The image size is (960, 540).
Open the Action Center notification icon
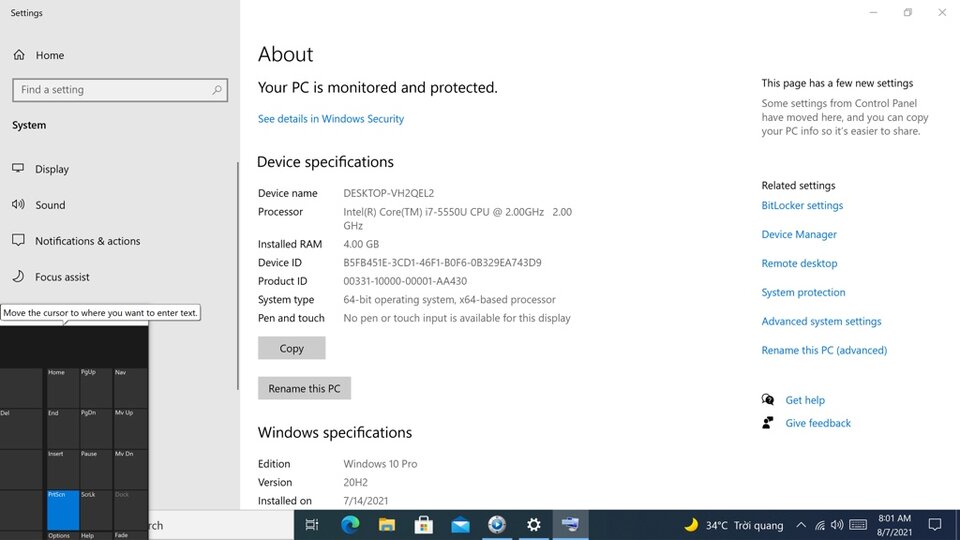click(935, 525)
